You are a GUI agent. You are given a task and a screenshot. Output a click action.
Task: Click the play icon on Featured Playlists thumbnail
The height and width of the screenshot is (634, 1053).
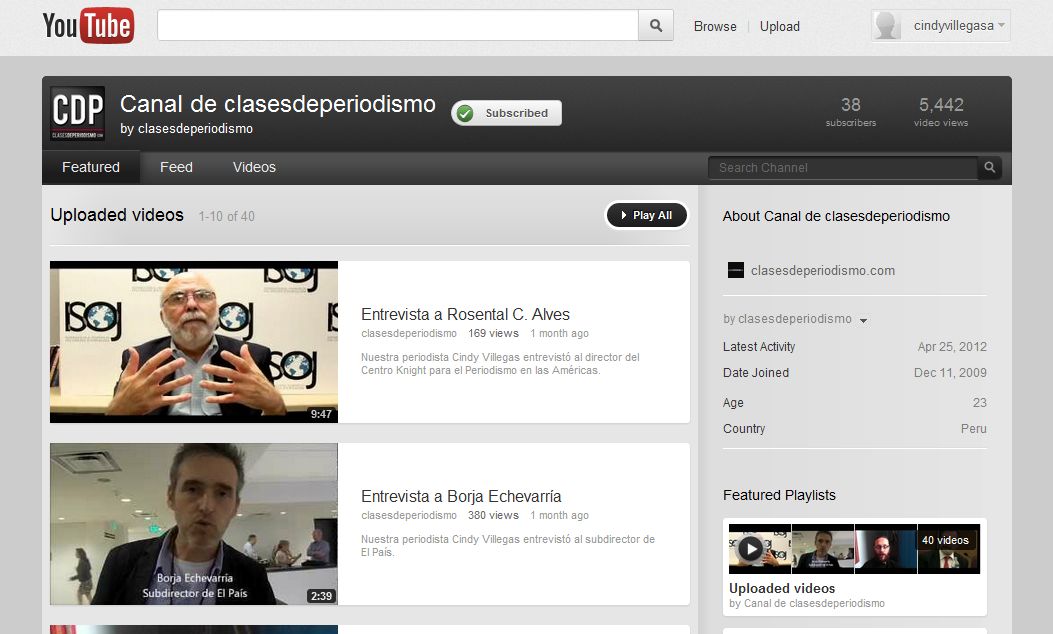coord(750,548)
